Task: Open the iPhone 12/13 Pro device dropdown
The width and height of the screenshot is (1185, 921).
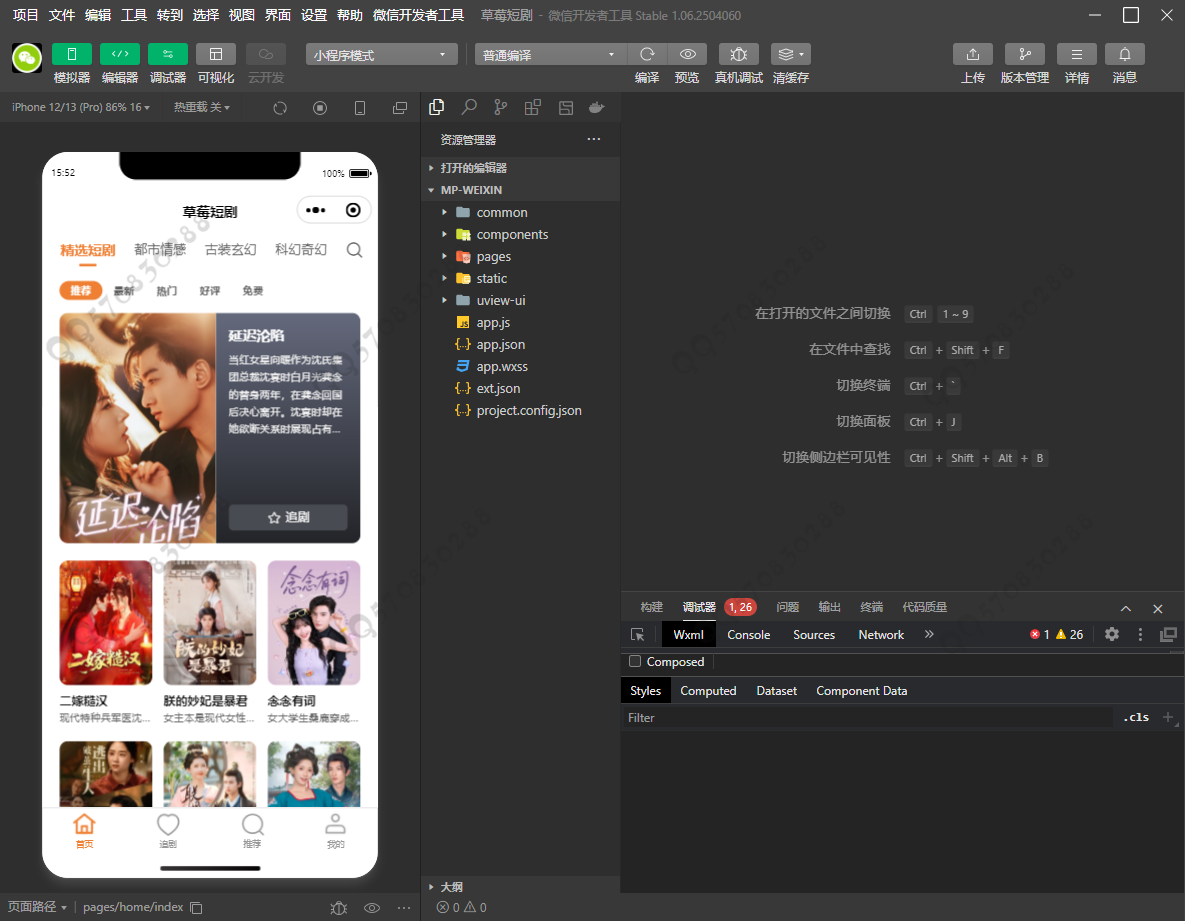Action: pos(80,107)
